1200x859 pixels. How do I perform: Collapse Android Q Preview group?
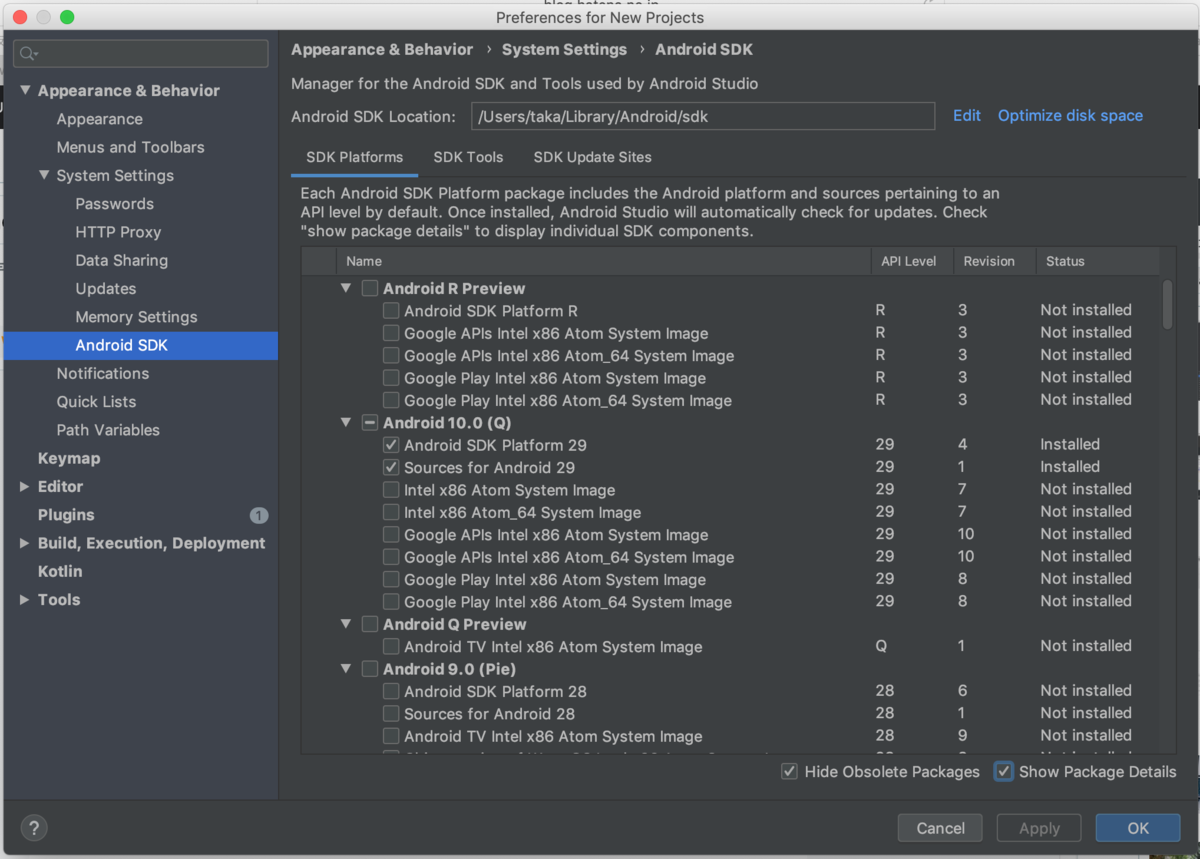tap(346, 624)
